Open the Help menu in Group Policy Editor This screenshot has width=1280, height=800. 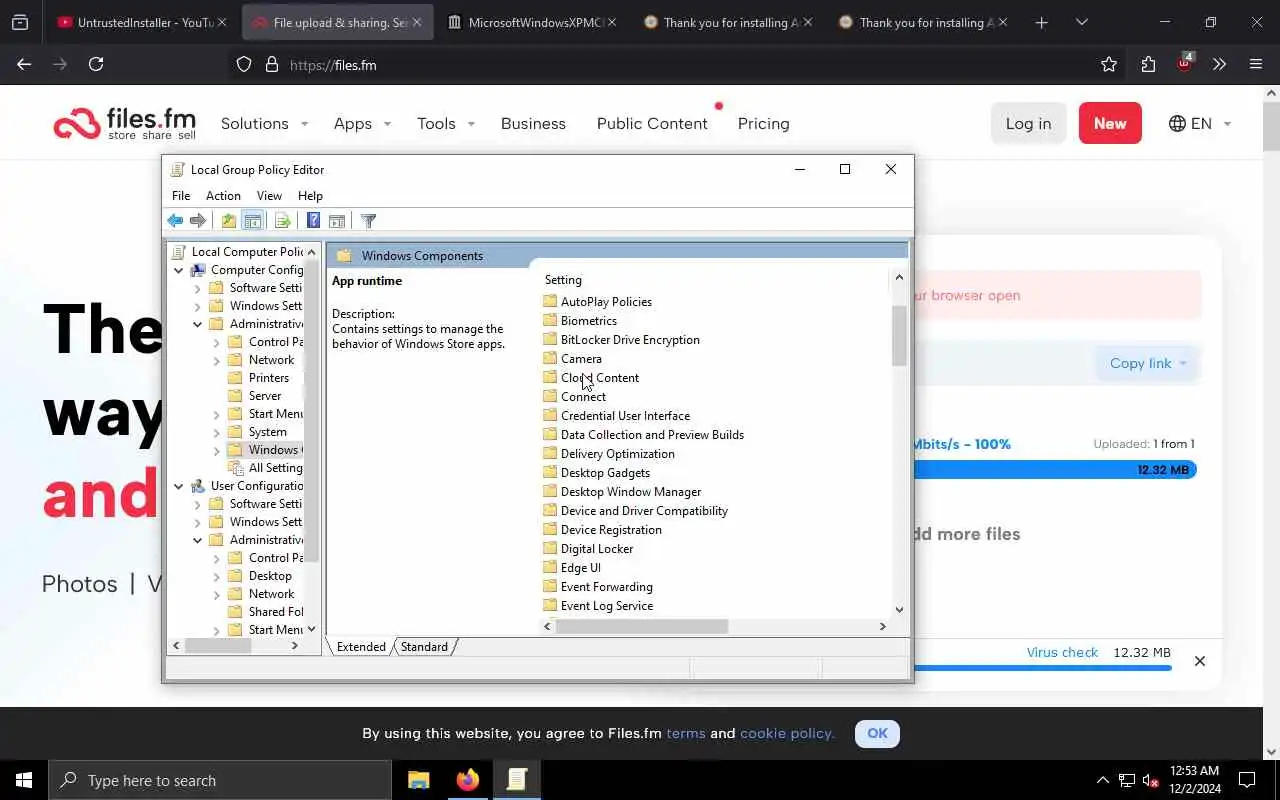[x=310, y=196]
